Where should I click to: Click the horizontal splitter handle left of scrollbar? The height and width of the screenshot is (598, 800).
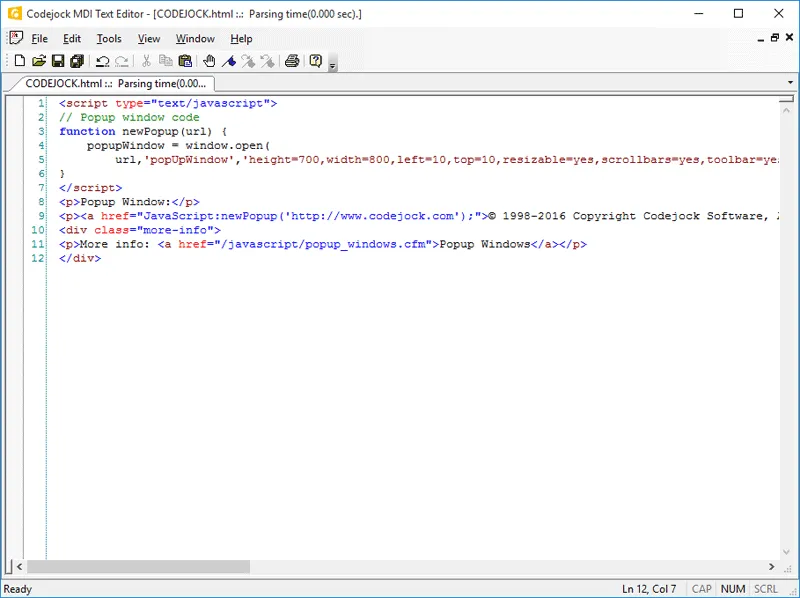point(9,566)
